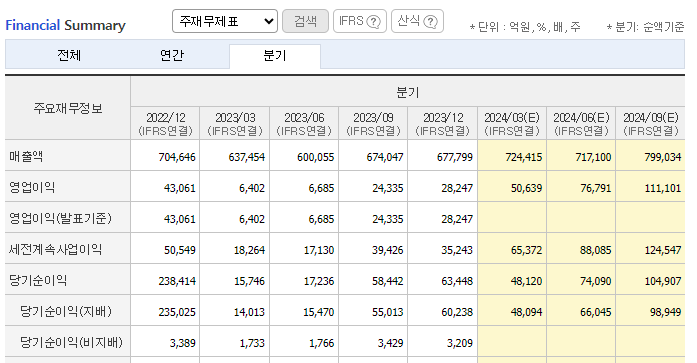Image resolution: width=697 pixels, height=363 pixels.
Task: Click the 724,415 estimated revenue value
Action: (524, 157)
